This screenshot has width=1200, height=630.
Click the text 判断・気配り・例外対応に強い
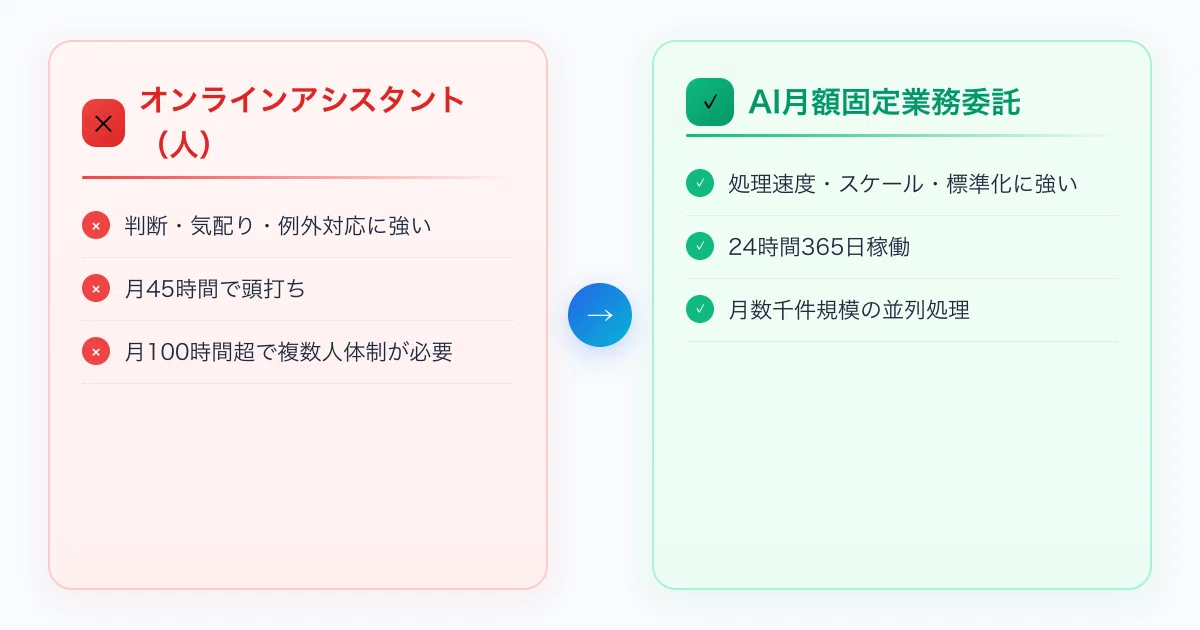pyautogui.click(x=278, y=226)
